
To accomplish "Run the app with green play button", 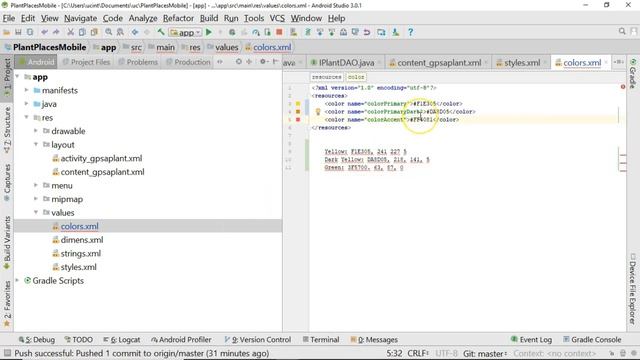I will [209, 32].
